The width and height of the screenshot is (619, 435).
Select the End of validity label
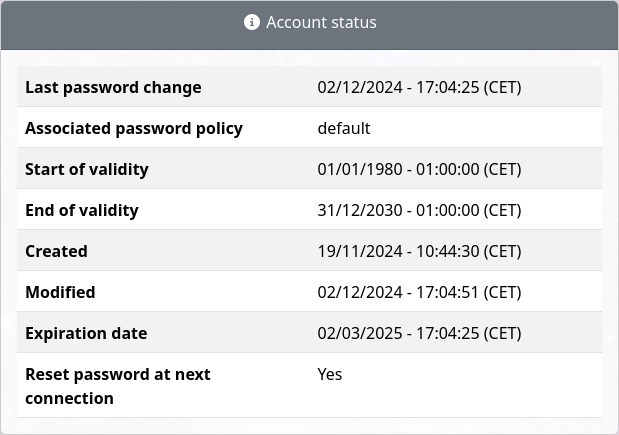tap(82, 210)
